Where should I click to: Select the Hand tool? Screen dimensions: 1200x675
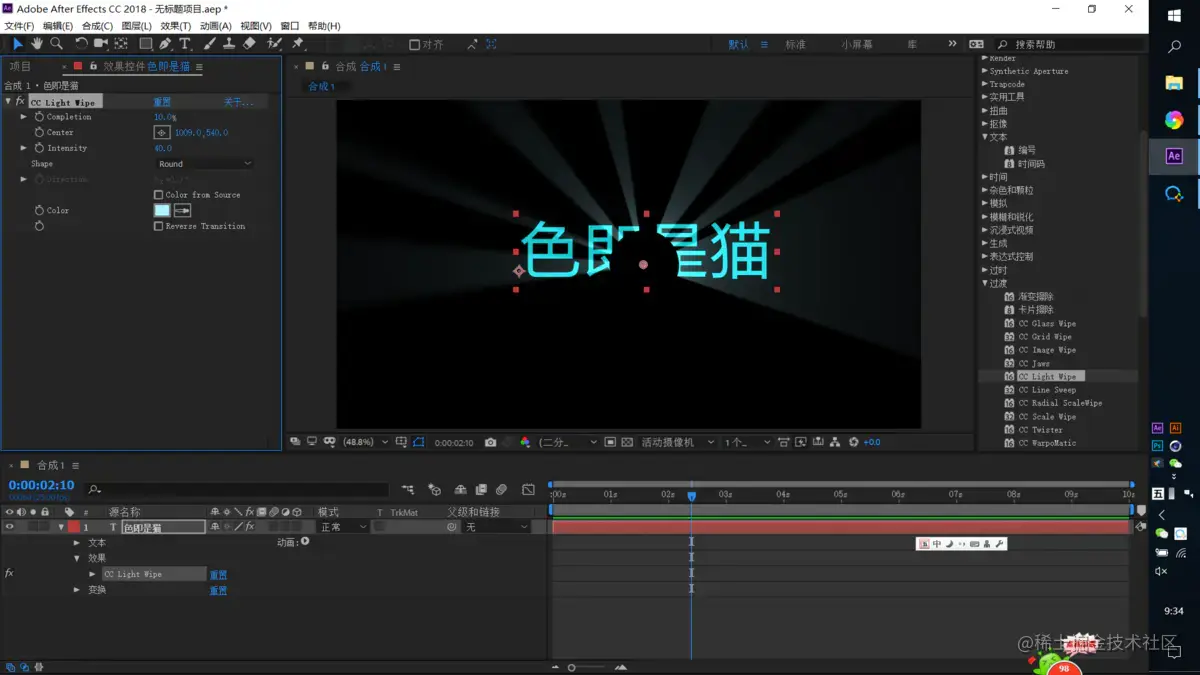point(37,44)
